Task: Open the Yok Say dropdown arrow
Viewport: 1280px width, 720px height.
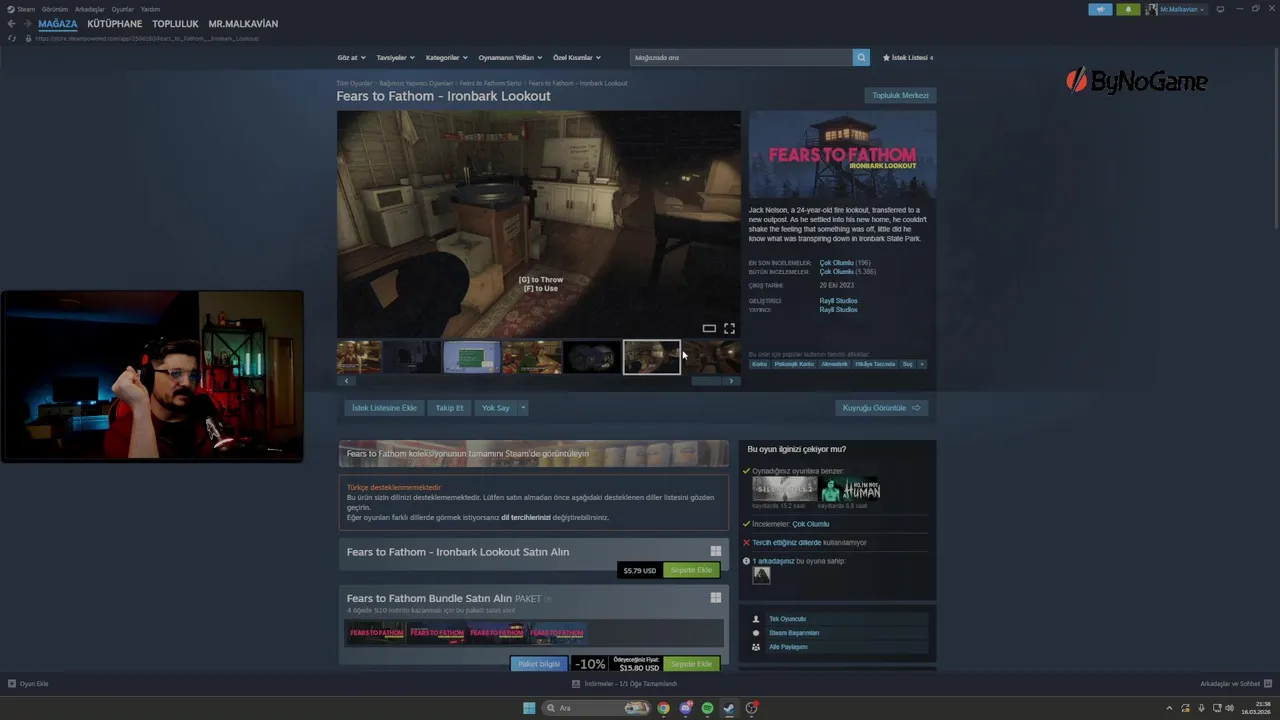Action: tap(522, 408)
